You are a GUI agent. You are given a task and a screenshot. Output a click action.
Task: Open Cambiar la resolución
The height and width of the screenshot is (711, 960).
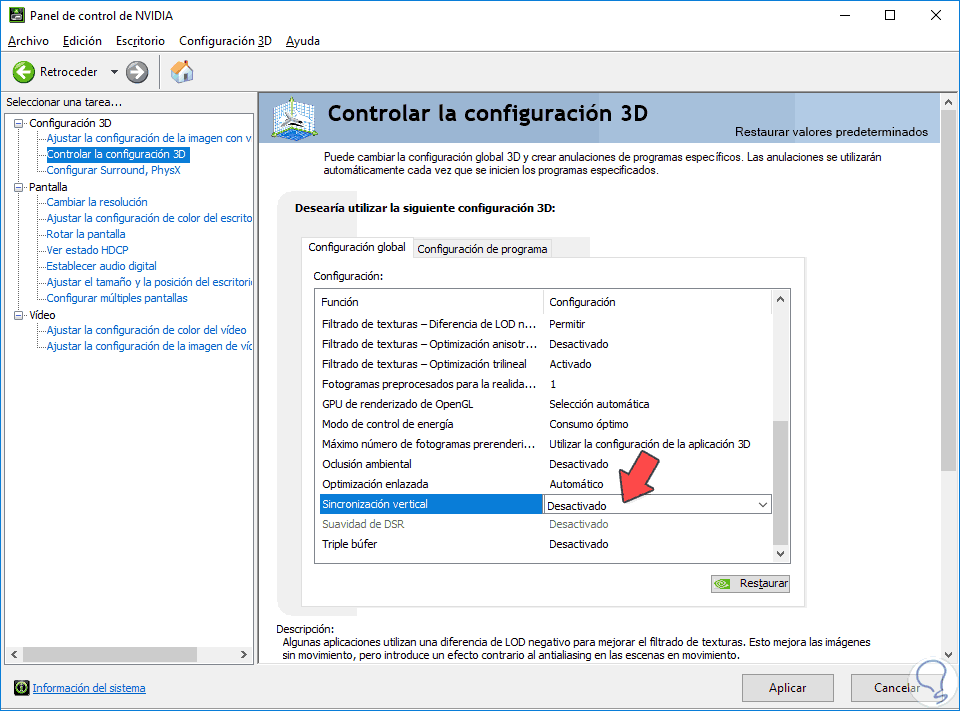(97, 202)
